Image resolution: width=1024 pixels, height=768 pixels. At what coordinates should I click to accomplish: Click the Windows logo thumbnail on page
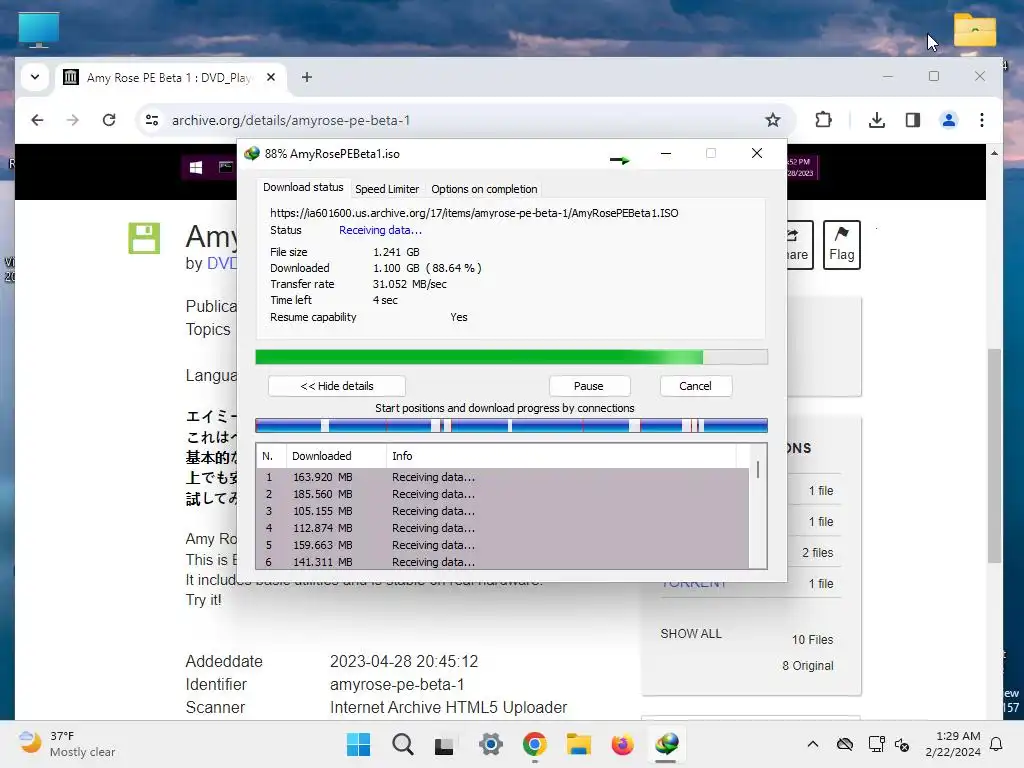196,168
